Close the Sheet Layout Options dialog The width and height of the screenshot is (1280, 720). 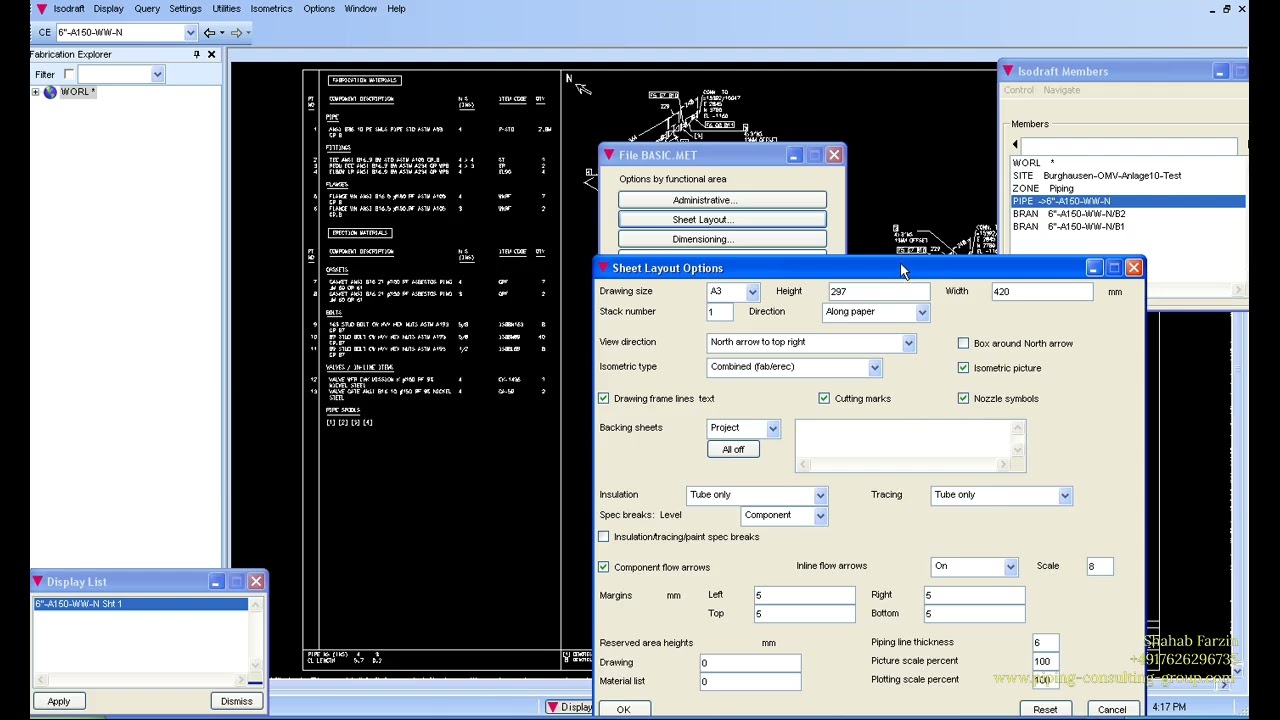click(x=1134, y=268)
